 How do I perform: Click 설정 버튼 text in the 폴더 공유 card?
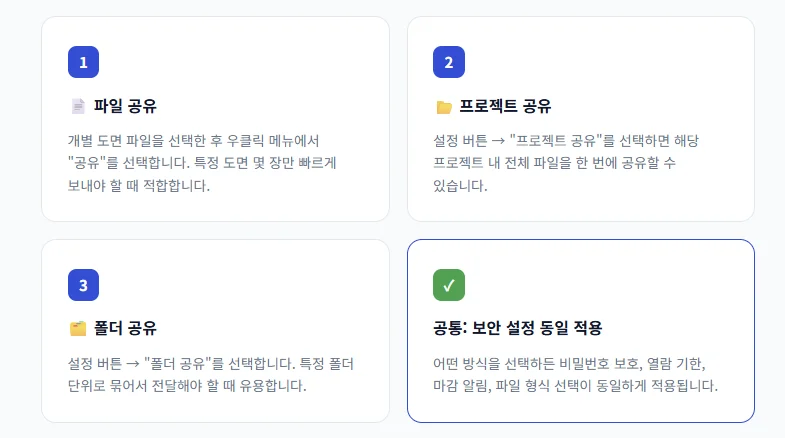pyautogui.click(x=93, y=363)
